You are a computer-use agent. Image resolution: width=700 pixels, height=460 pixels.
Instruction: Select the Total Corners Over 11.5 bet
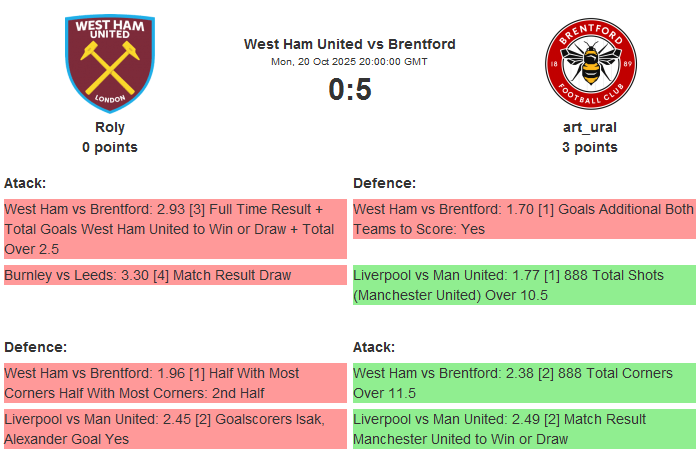(524, 383)
